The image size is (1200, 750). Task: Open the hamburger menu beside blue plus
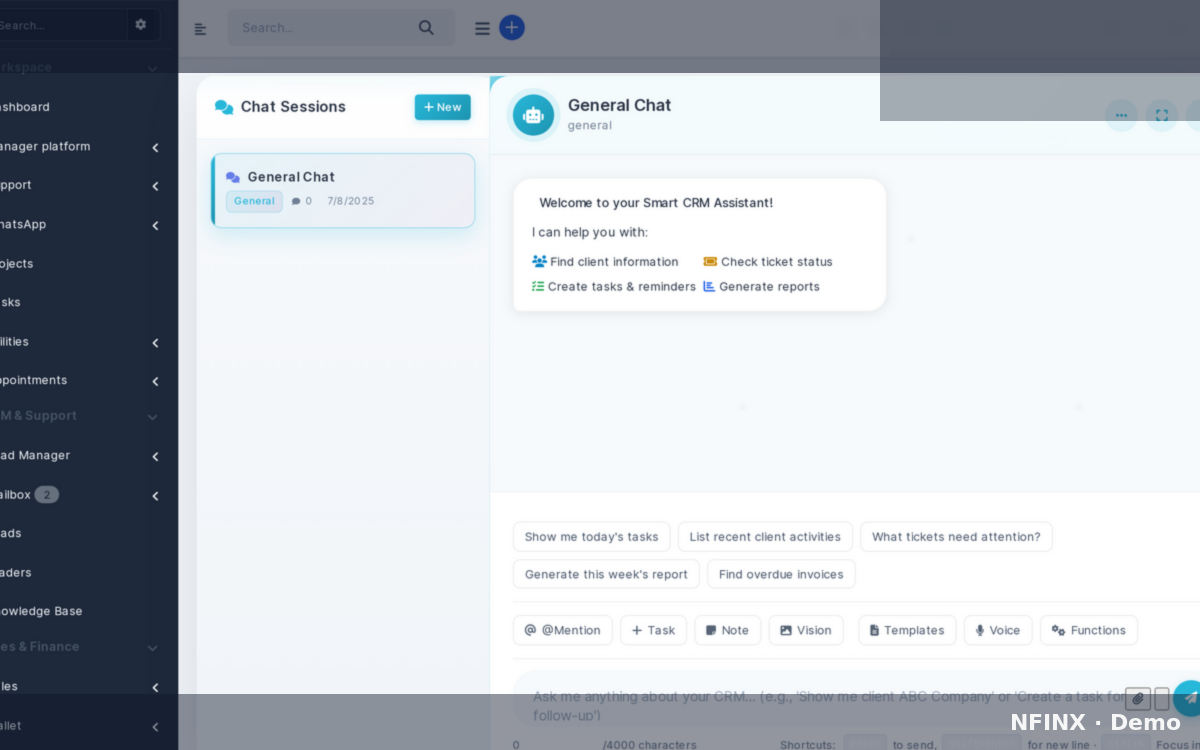(x=482, y=28)
